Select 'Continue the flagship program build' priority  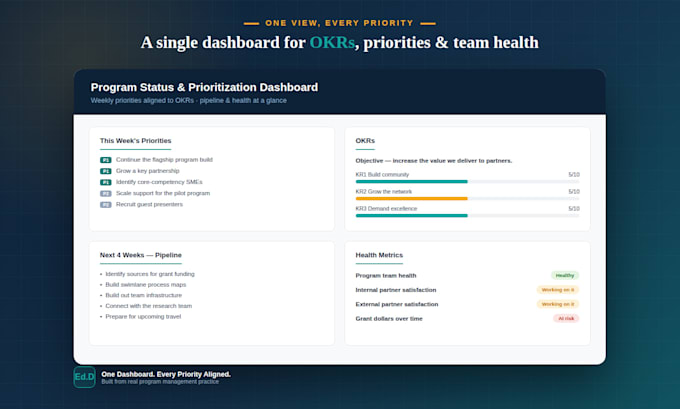coord(164,160)
